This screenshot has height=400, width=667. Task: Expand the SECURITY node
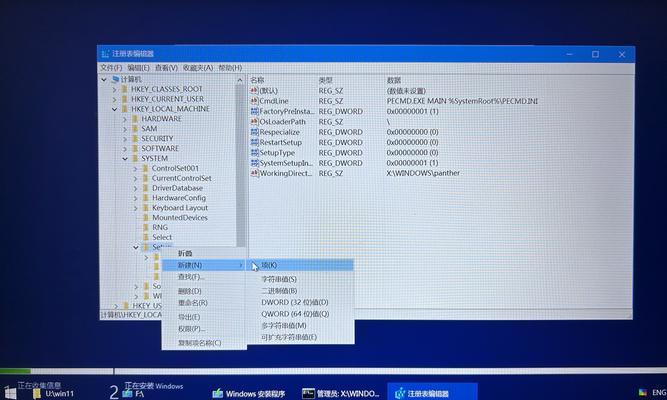[x=125, y=139]
